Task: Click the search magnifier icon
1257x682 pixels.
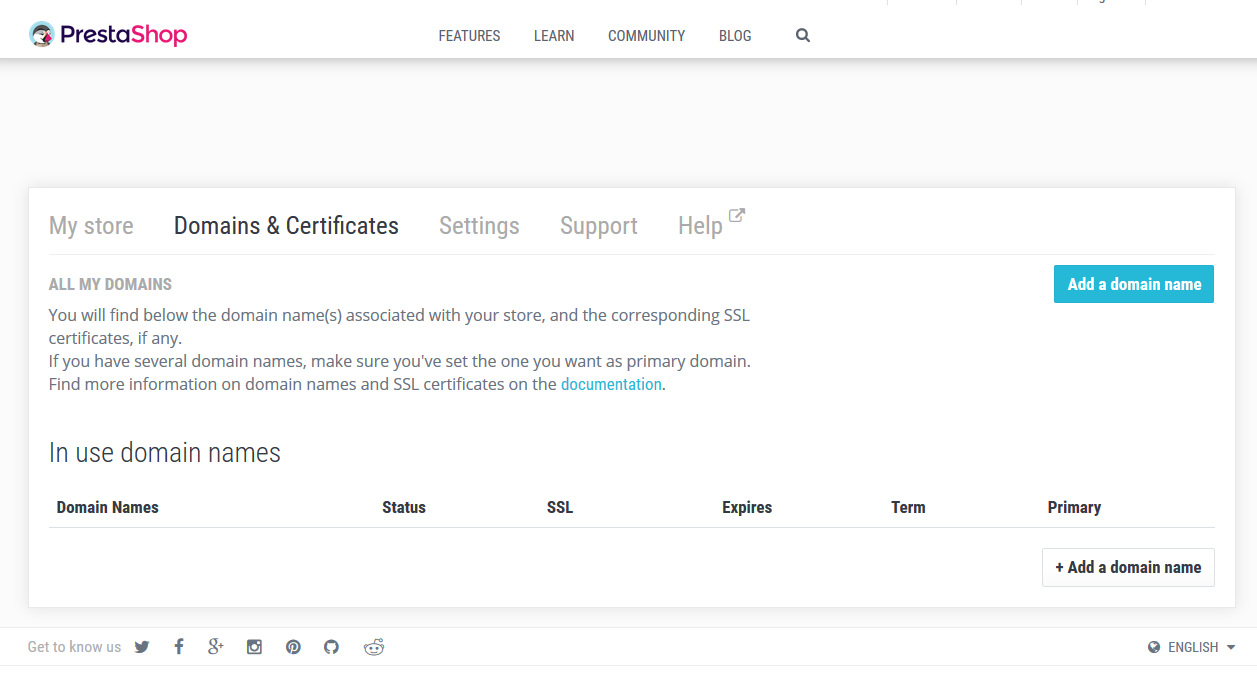Action: coord(802,35)
